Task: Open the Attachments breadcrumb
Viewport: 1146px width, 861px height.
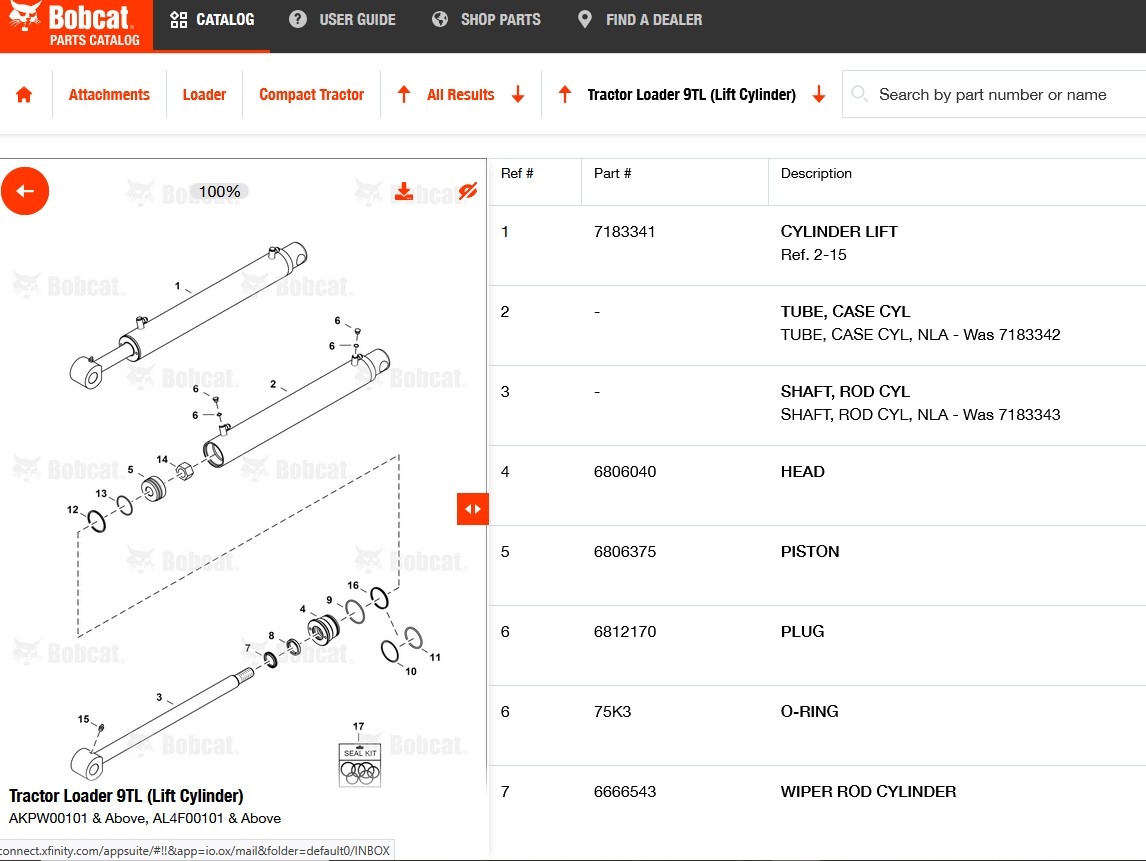Action: click(x=109, y=94)
